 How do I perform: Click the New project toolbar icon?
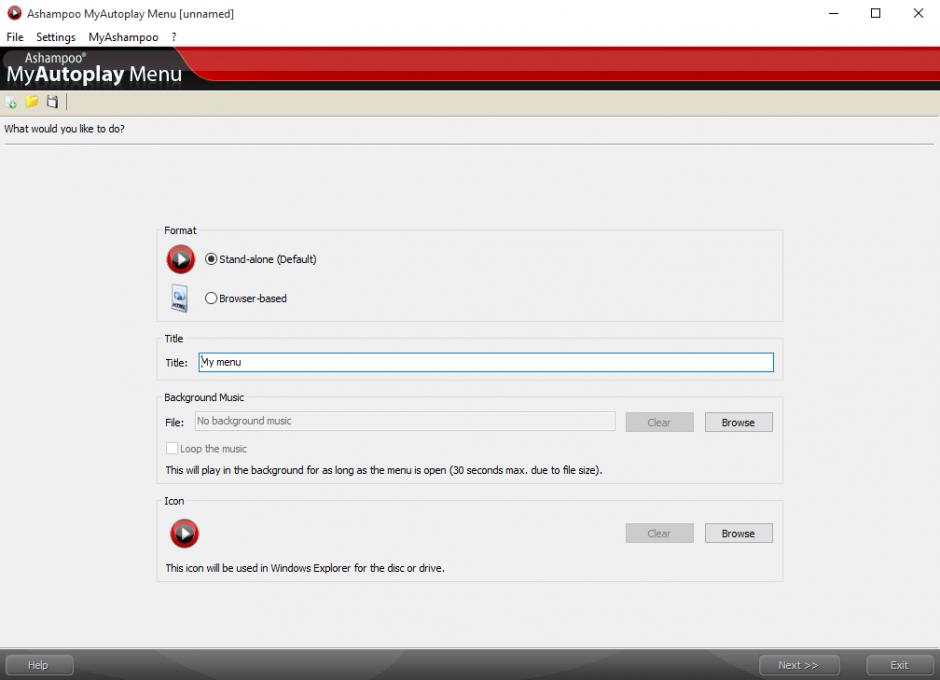11,102
